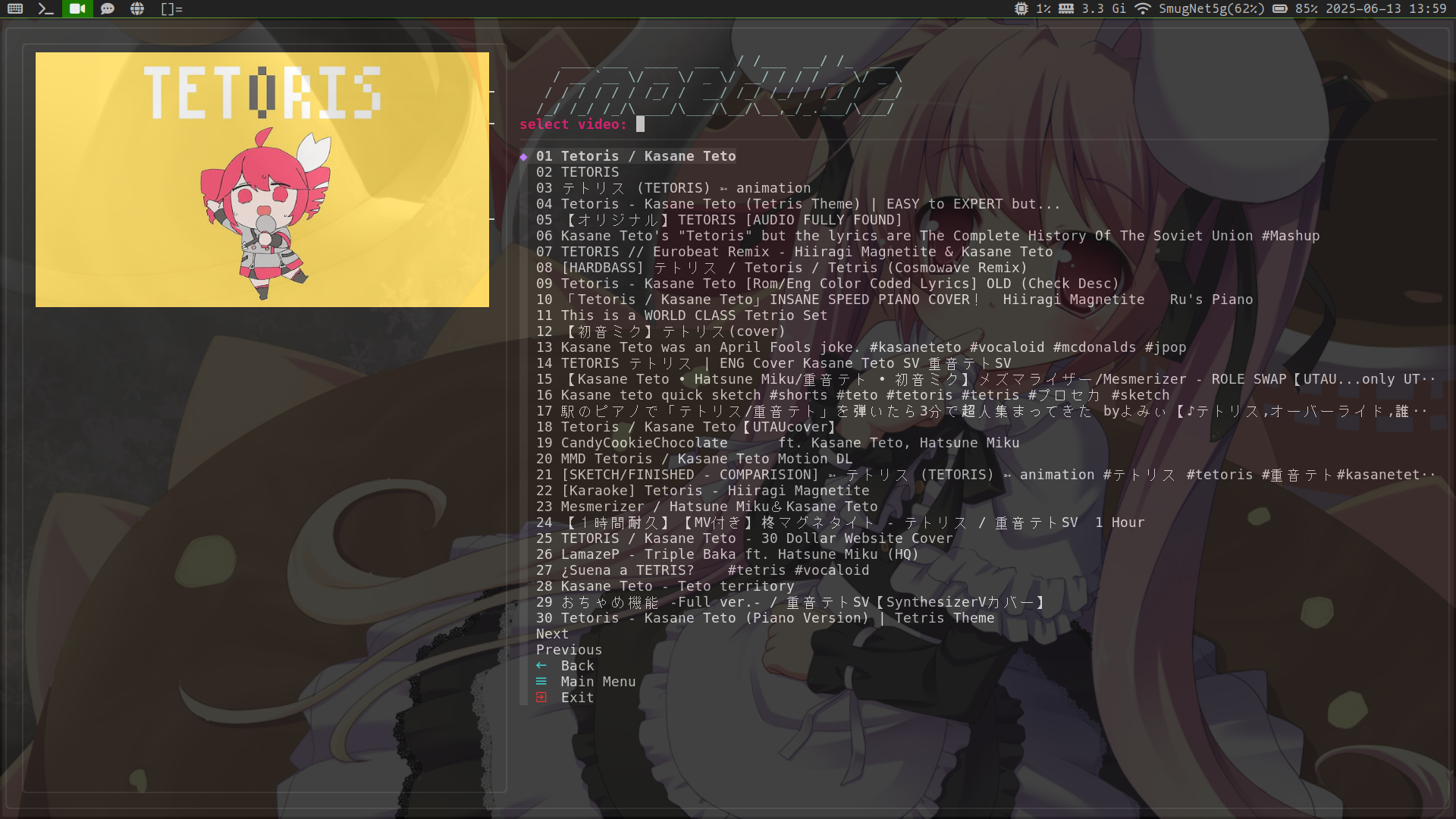Open the Main Menu option
This screenshot has height=819, width=1456.
pos(598,682)
